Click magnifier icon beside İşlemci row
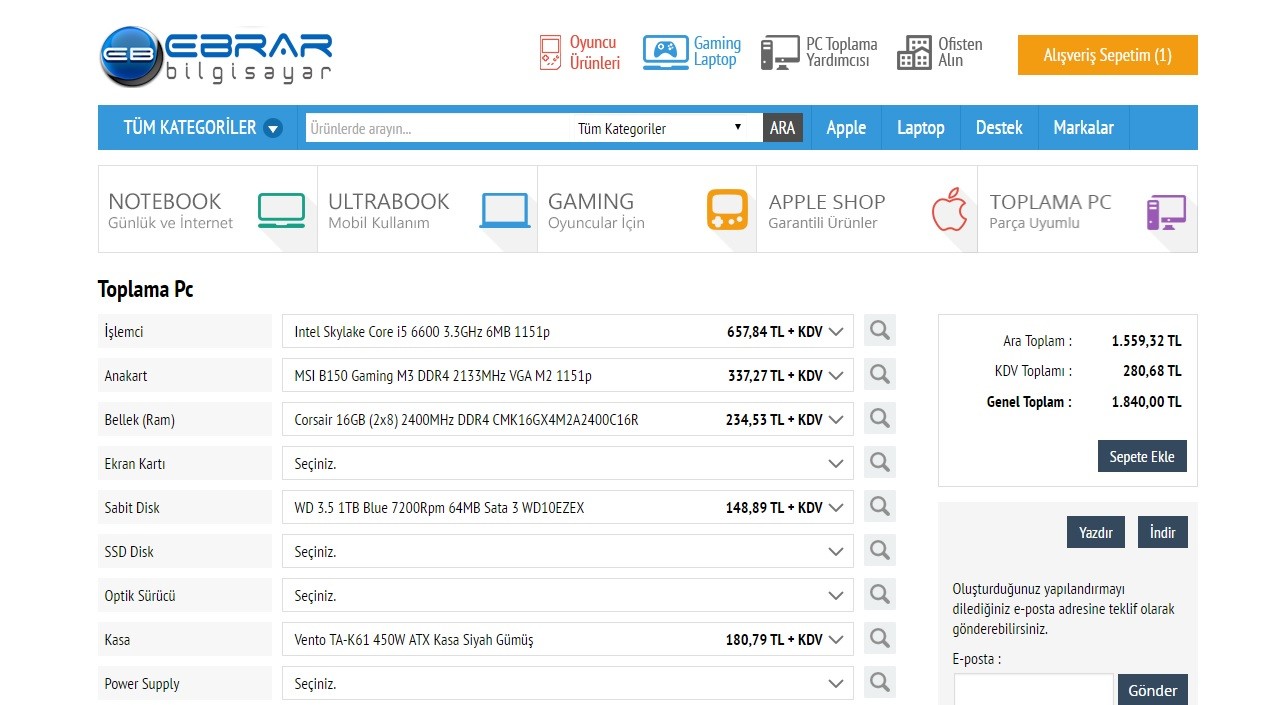The height and width of the screenshot is (705, 1283). click(879, 331)
